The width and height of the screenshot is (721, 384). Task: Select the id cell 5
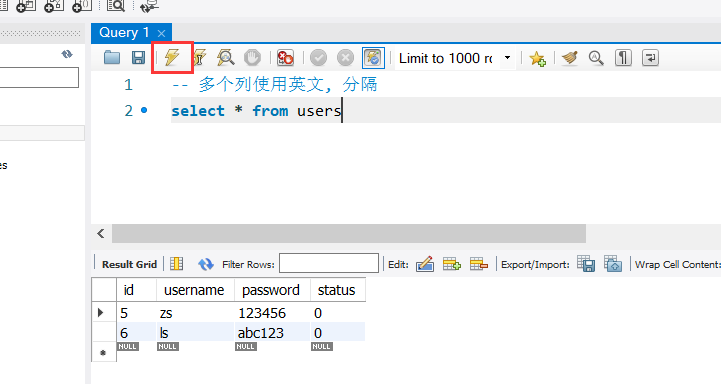point(137,313)
